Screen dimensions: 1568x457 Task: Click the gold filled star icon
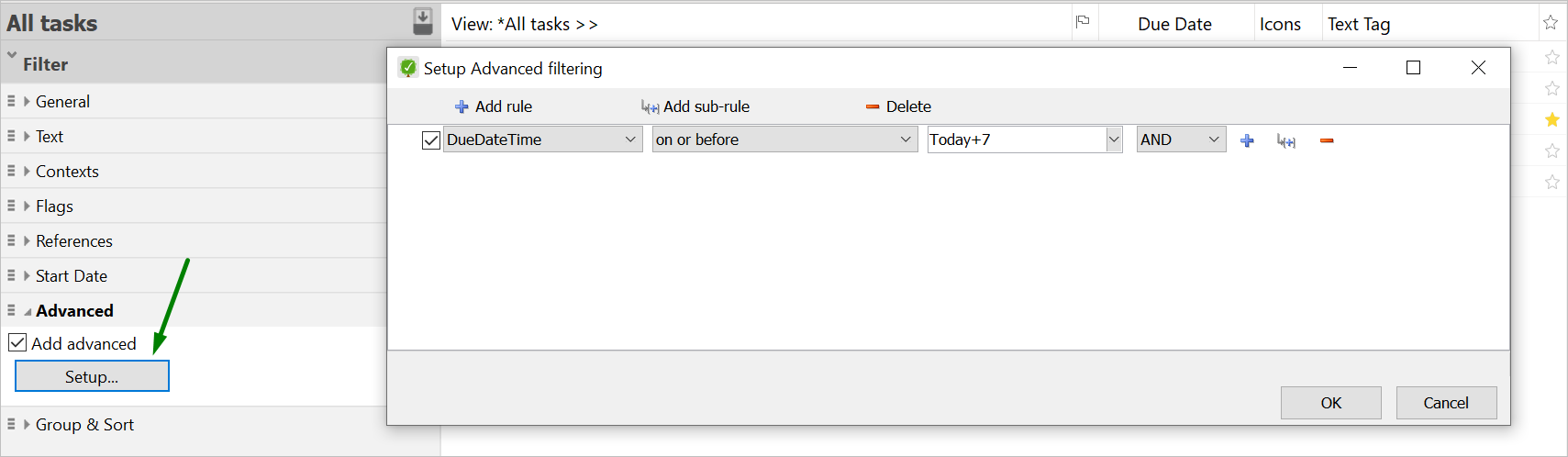click(x=1551, y=119)
